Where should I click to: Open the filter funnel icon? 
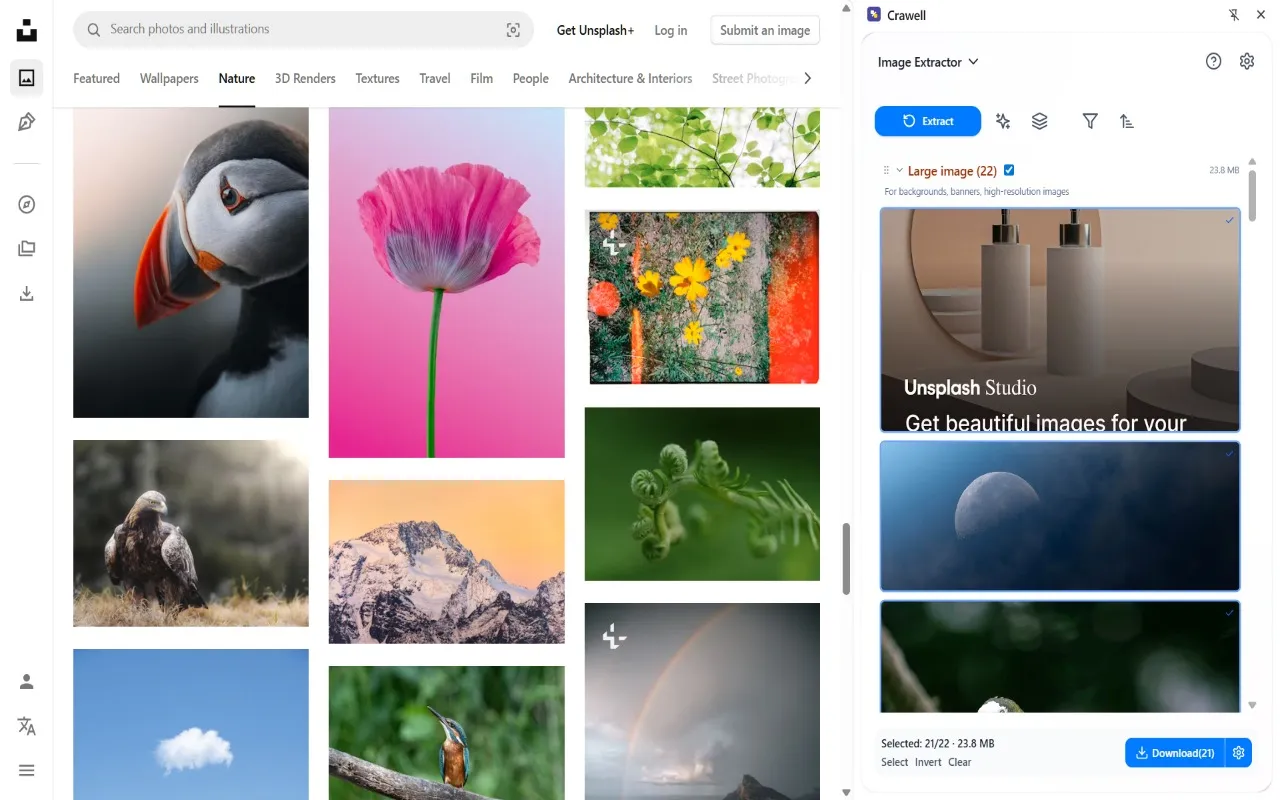1090,121
